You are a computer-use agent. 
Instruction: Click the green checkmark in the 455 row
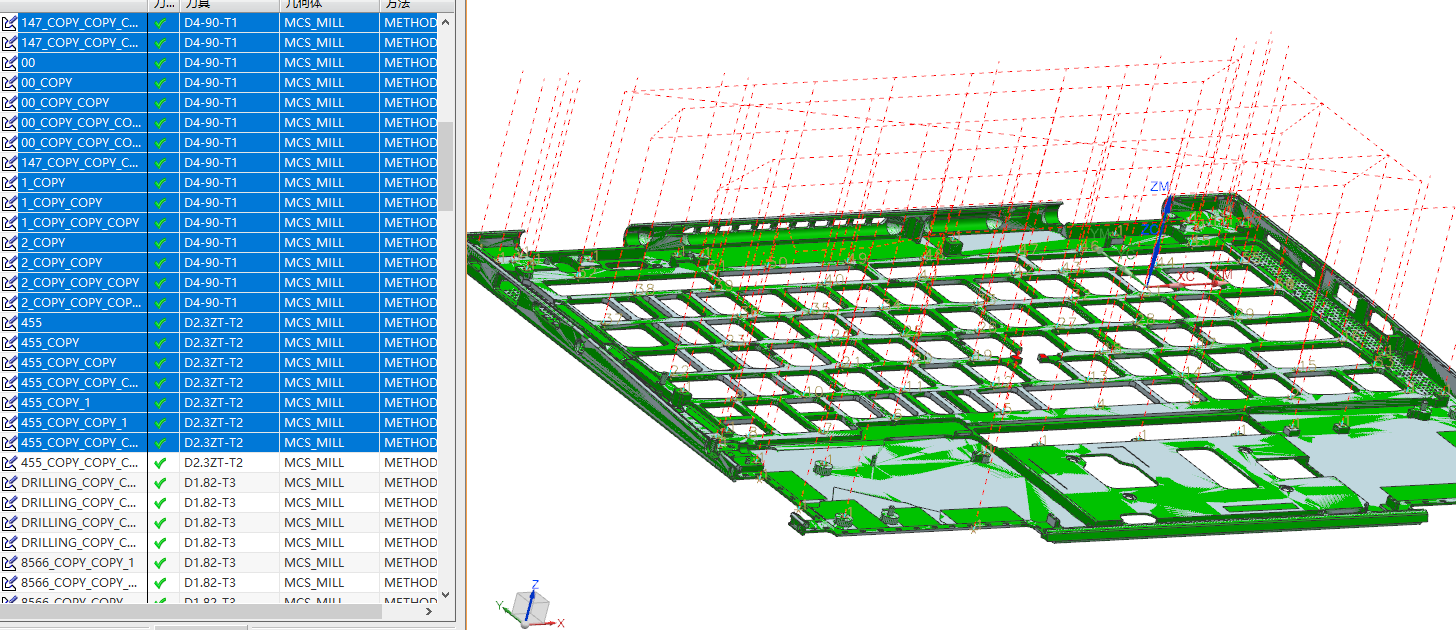click(160, 323)
